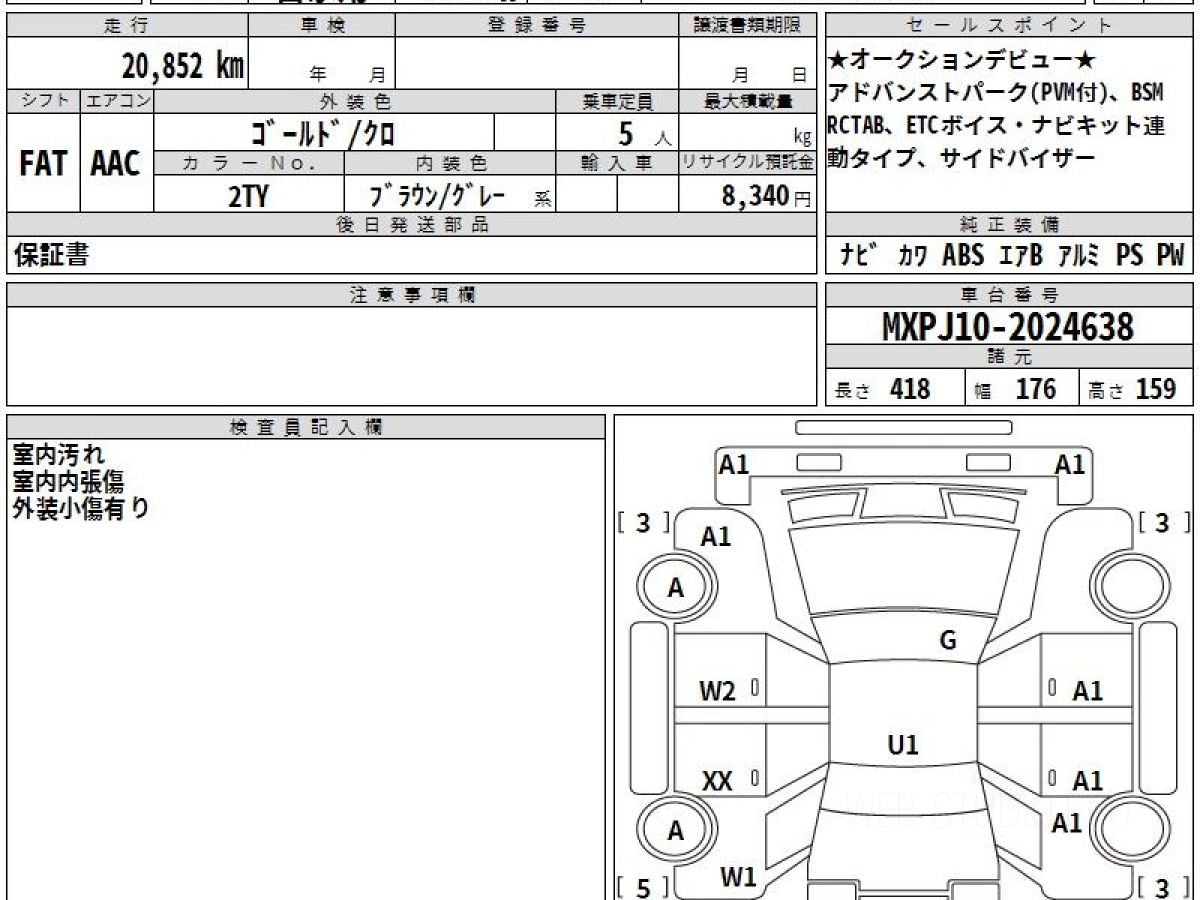Click the 譲渡書類期限 header
1200x900 pixels.
pyautogui.click(x=748, y=26)
